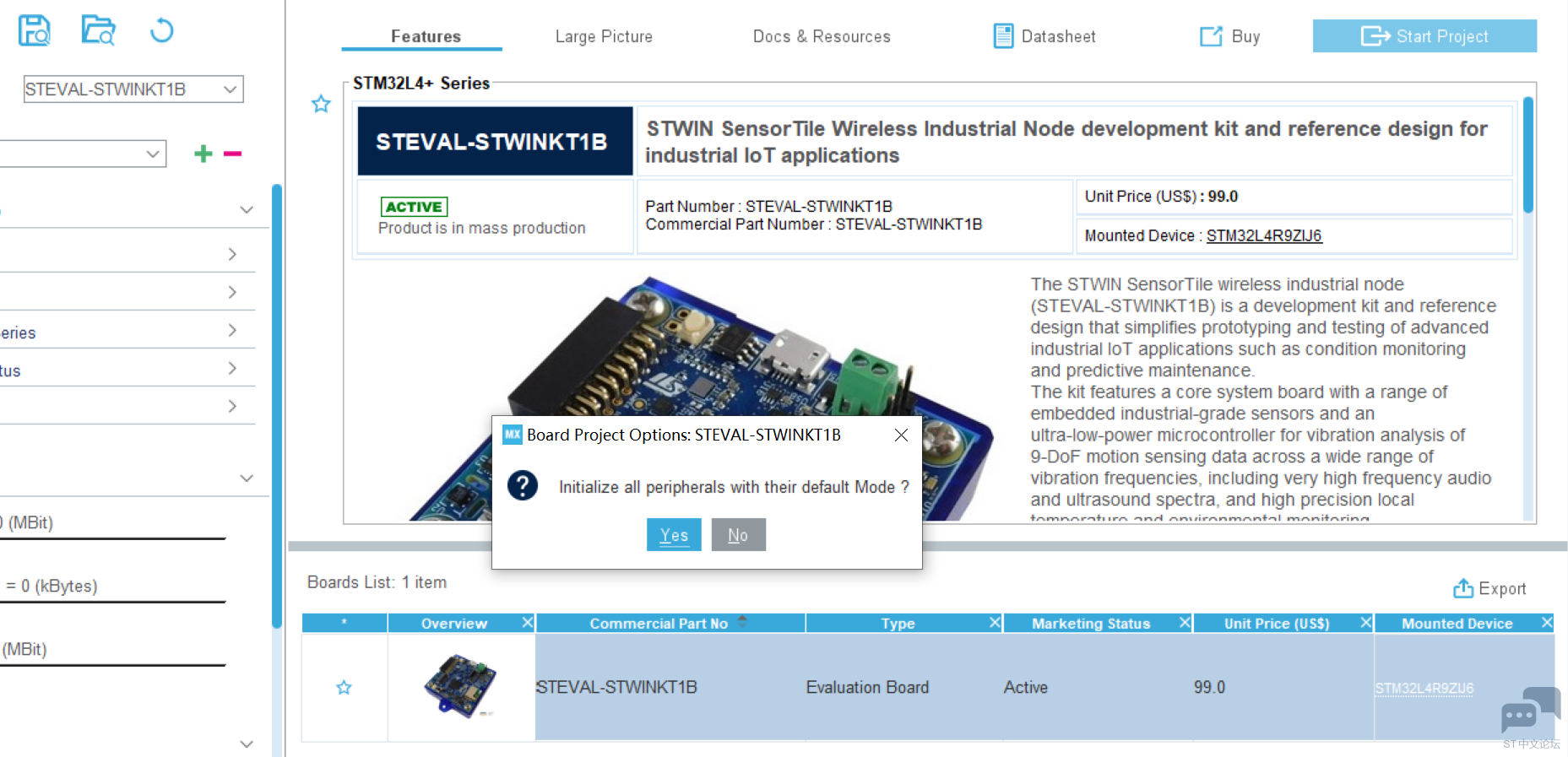
Task: Sort by the Unit Price (US$) header
Action: (1277, 624)
